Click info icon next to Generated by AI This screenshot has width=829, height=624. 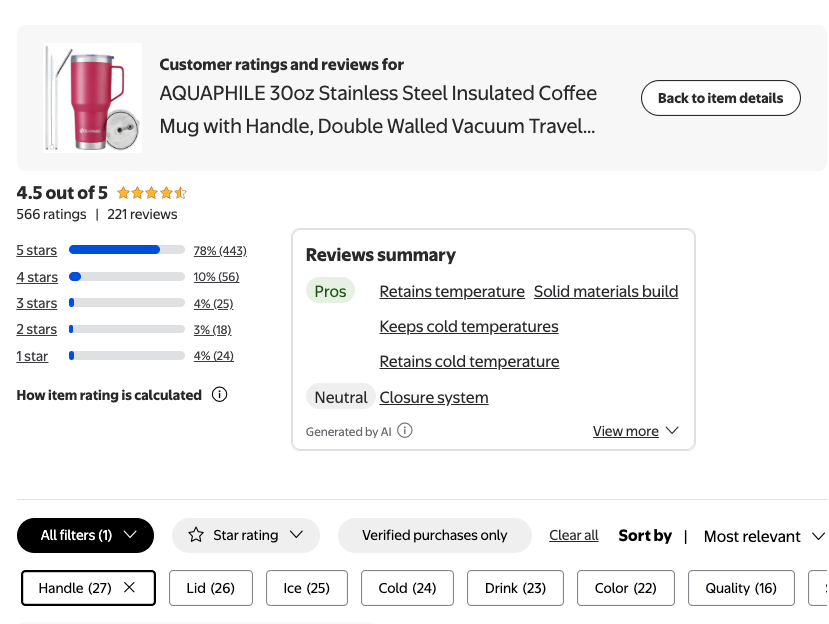pyautogui.click(x=405, y=431)
